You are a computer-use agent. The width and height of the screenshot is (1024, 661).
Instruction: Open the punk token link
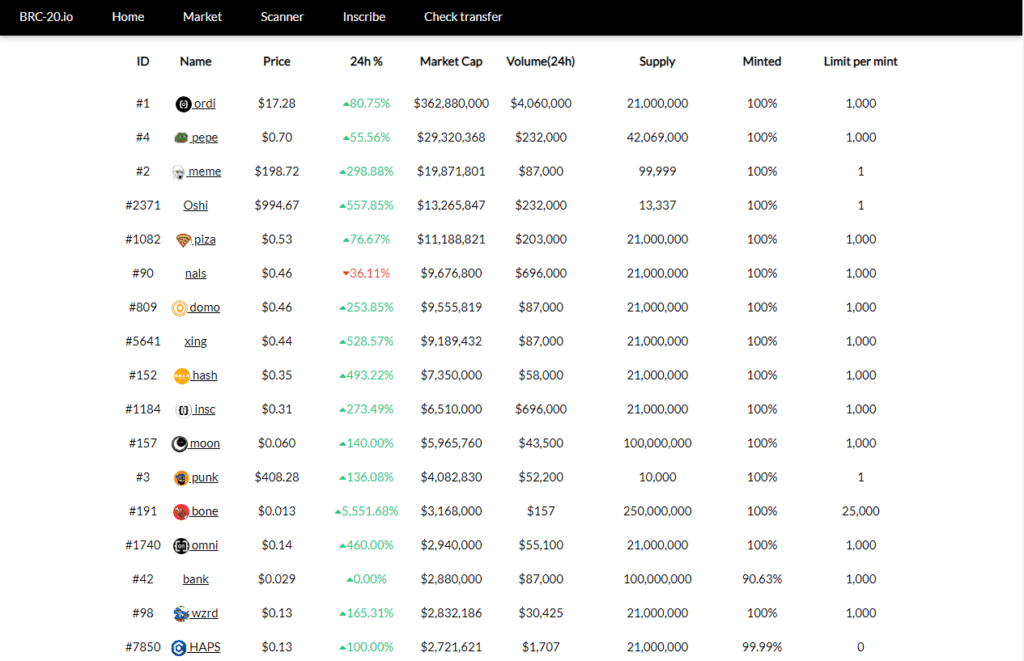(205, 477)
